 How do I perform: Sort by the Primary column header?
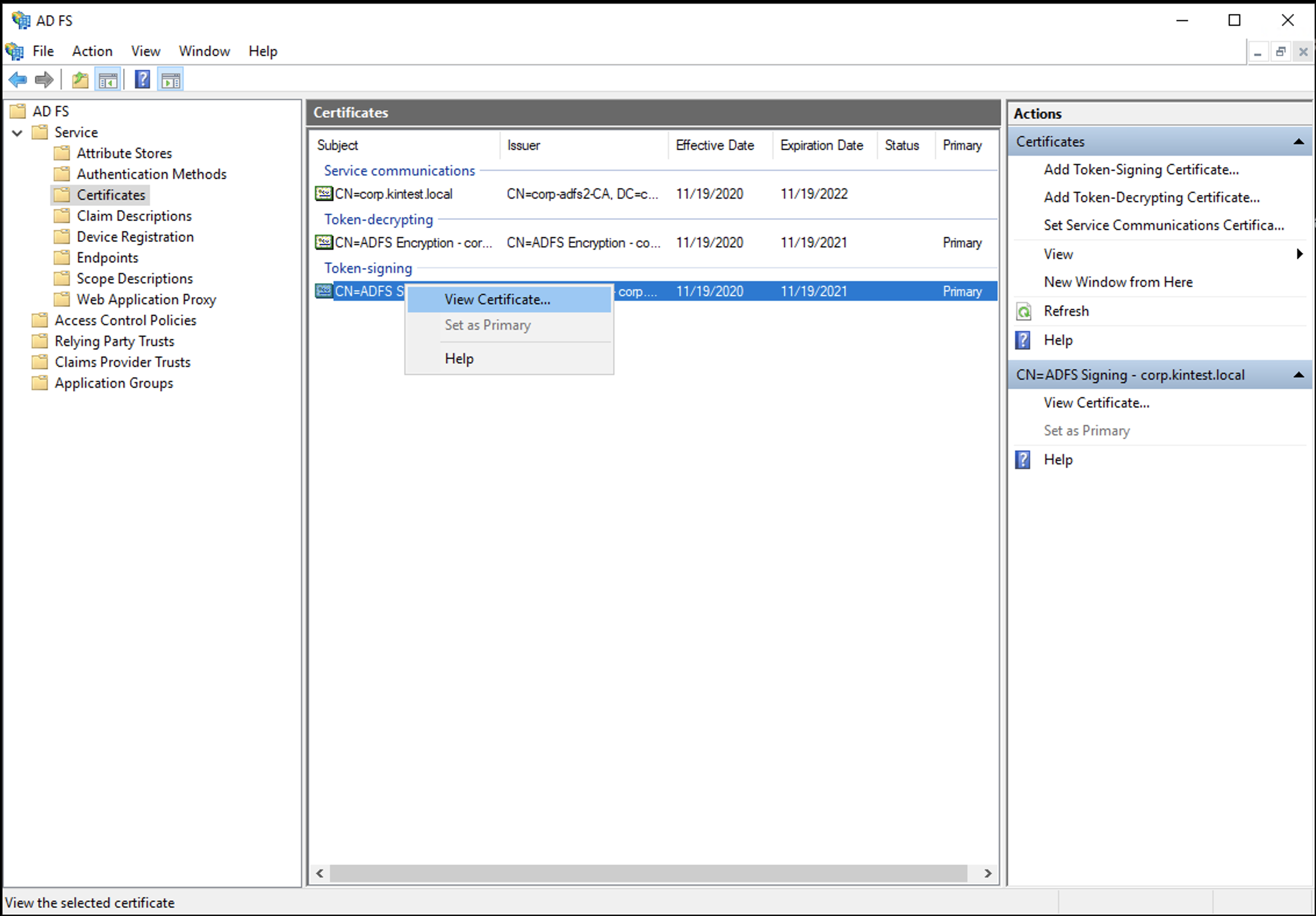pyautogui.click(x=966, y=145)
